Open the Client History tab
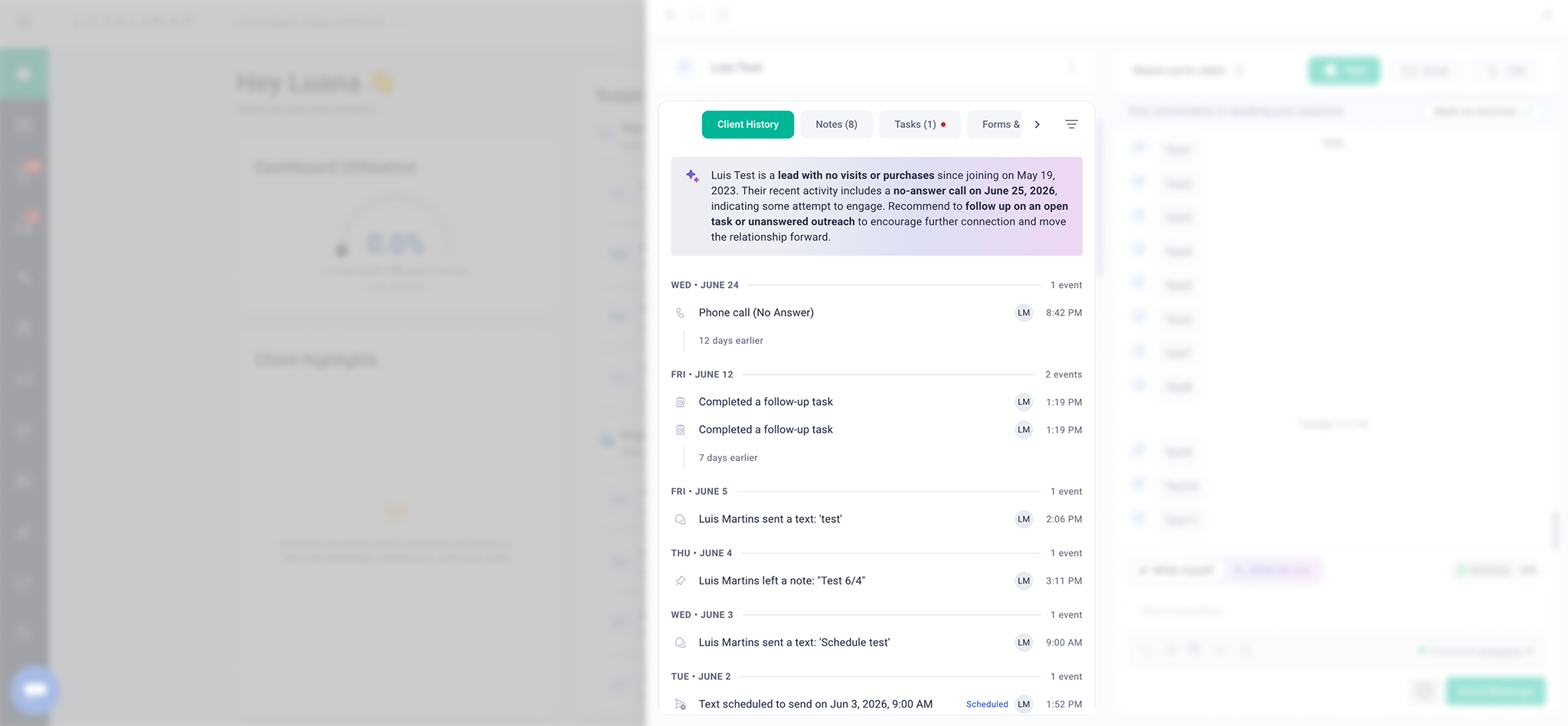 (x=747, y=124)
